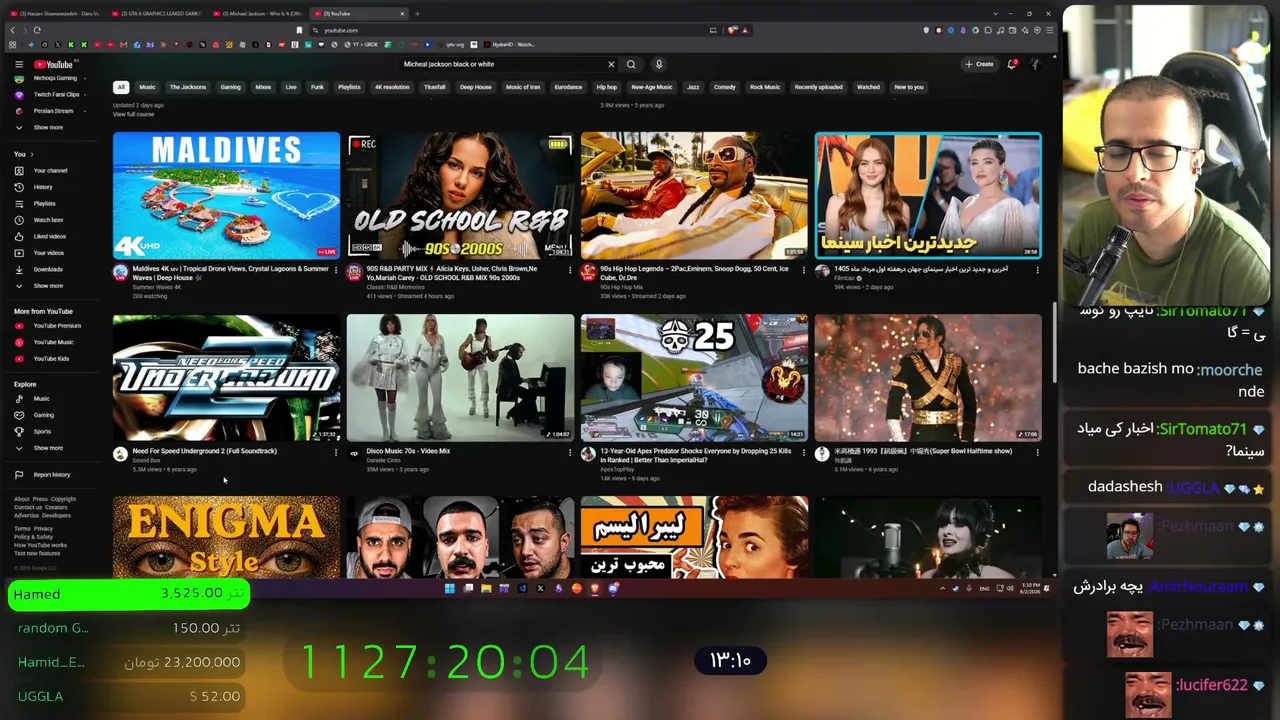Click the search magnifier button
1280x720 pixels.
pos(631,64)
